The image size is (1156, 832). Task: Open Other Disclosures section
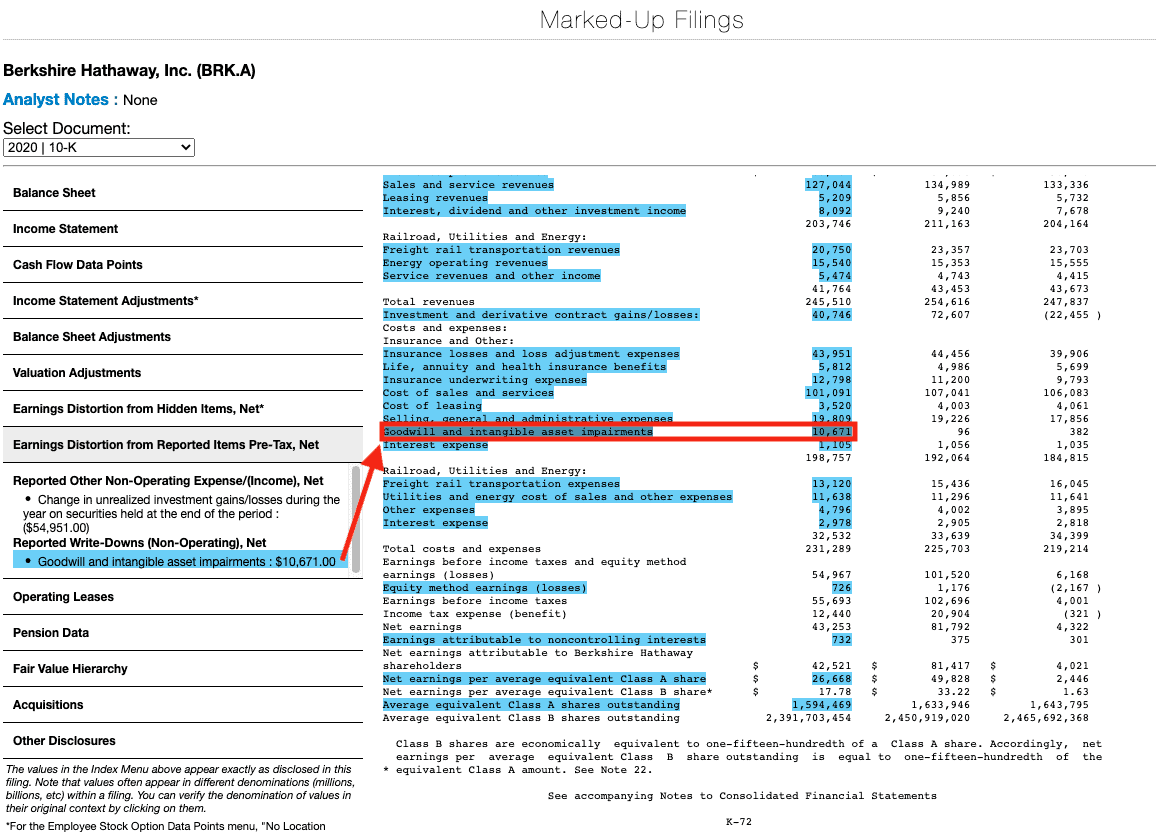(183, 741)
